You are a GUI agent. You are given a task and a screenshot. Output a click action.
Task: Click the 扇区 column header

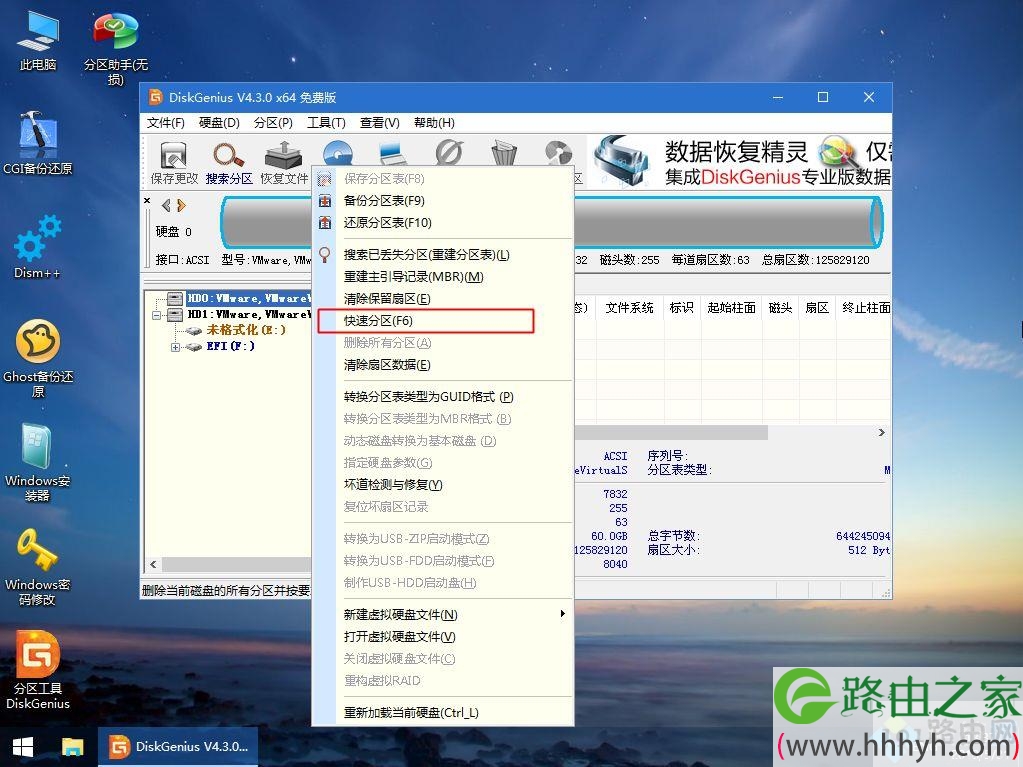[x=817, y=308]
